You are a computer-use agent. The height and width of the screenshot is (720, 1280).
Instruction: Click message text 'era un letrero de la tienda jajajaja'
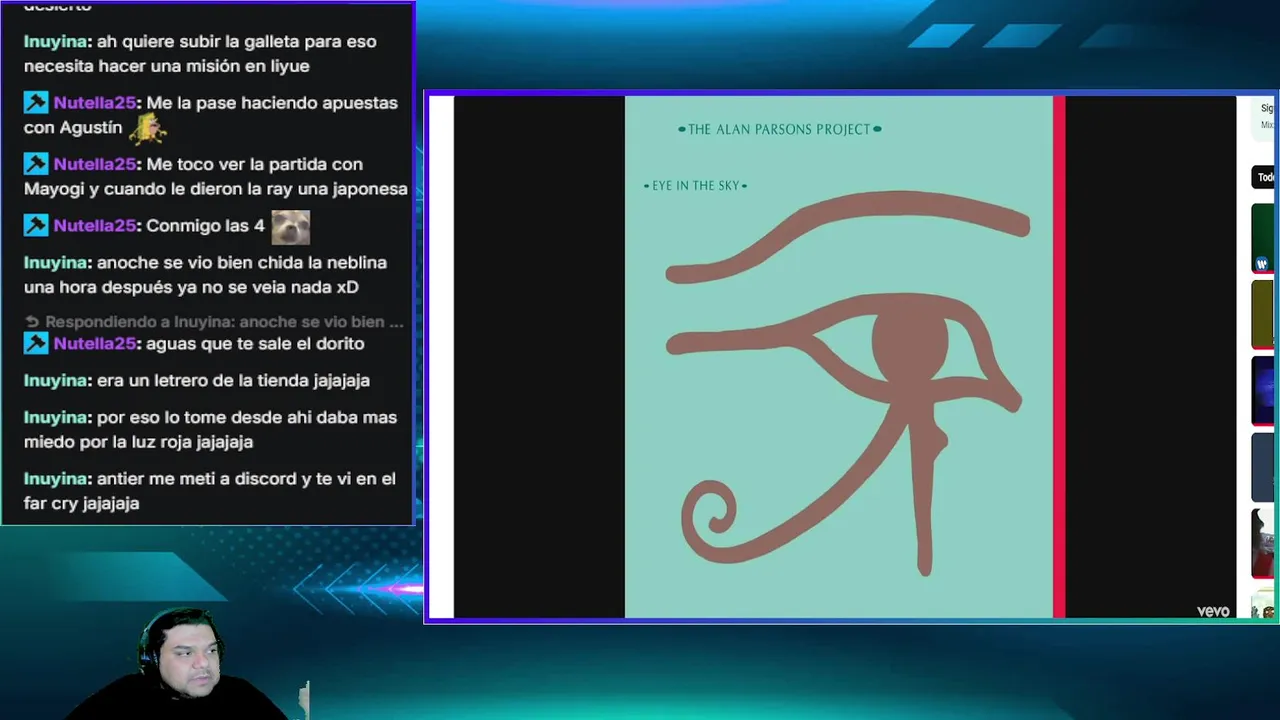pyautogui.click(x=233, y=381)
